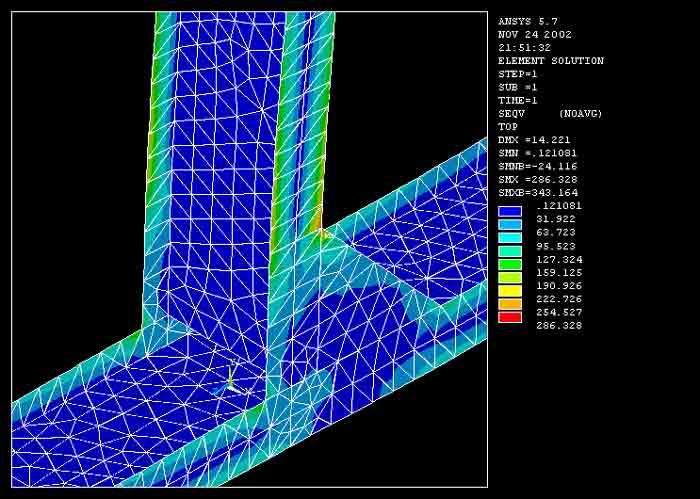Click the legend value '222.726'
This screenshot has width=700, height=499.
click(559, 299)
